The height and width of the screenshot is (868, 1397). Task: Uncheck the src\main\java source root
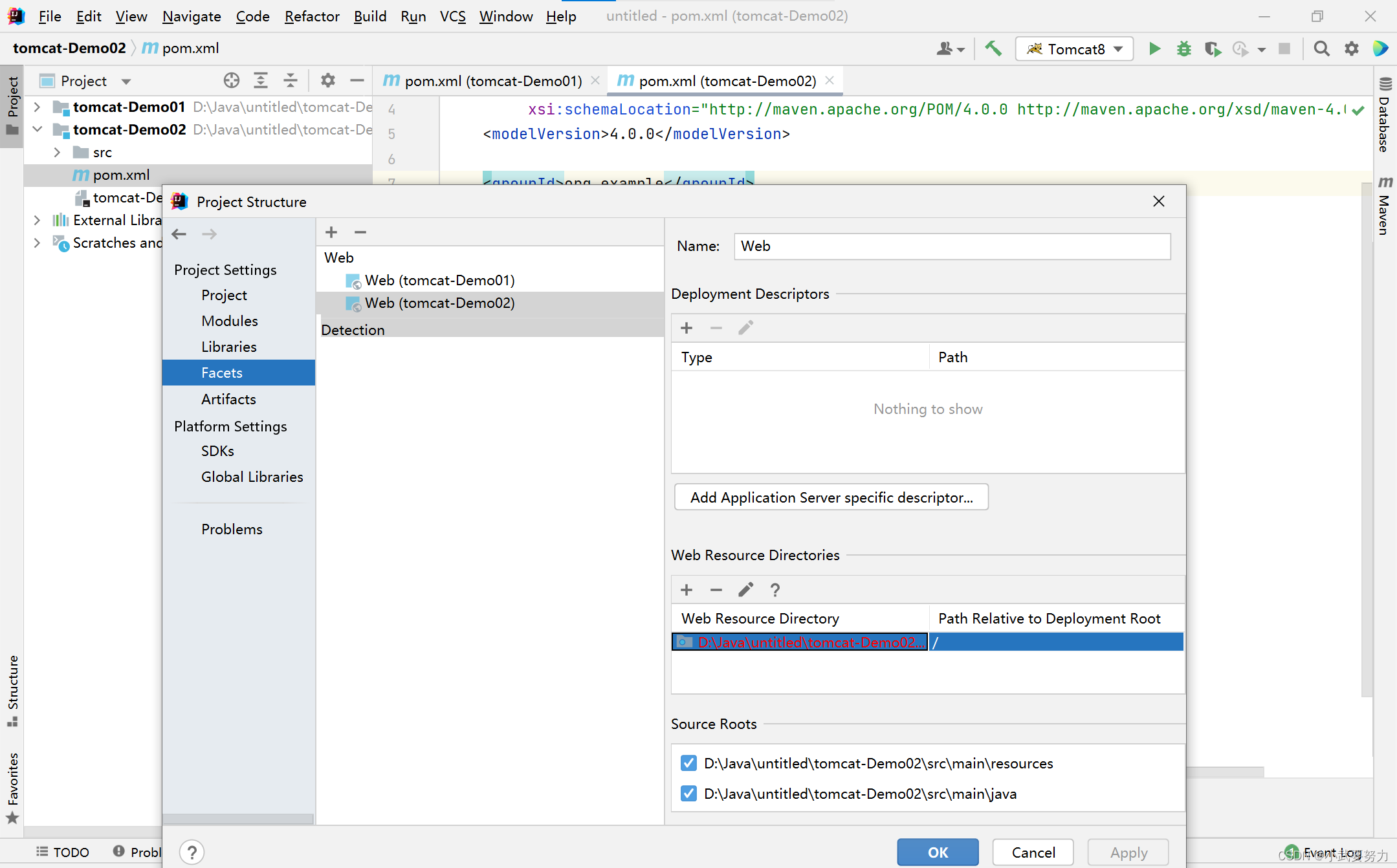[x=688, y=794]
